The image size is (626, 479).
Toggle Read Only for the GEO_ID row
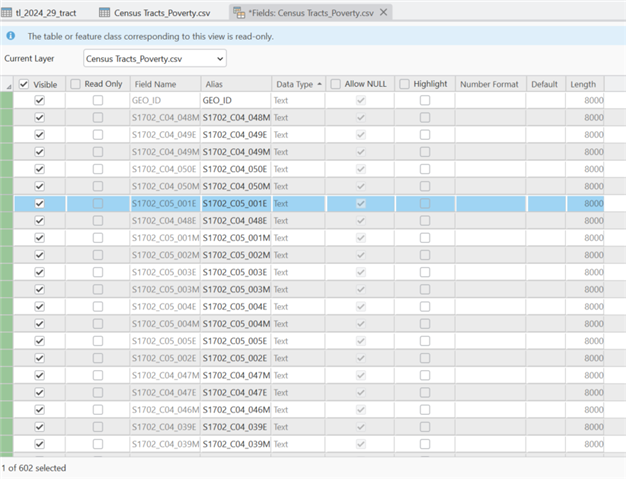[x=98, y=100]
